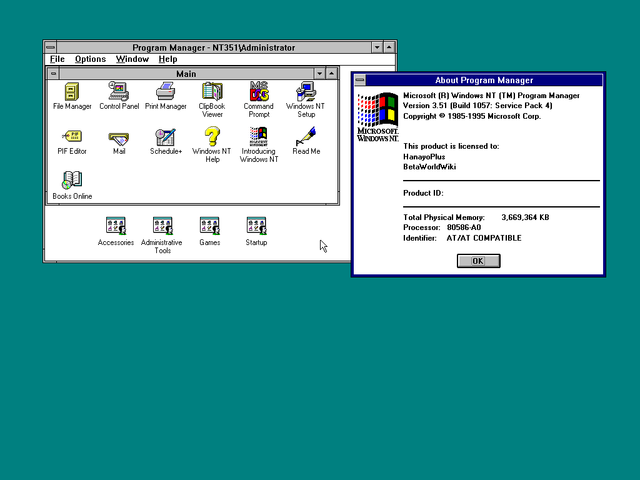Click the Program Manager title bar

[x=214, y=47]
